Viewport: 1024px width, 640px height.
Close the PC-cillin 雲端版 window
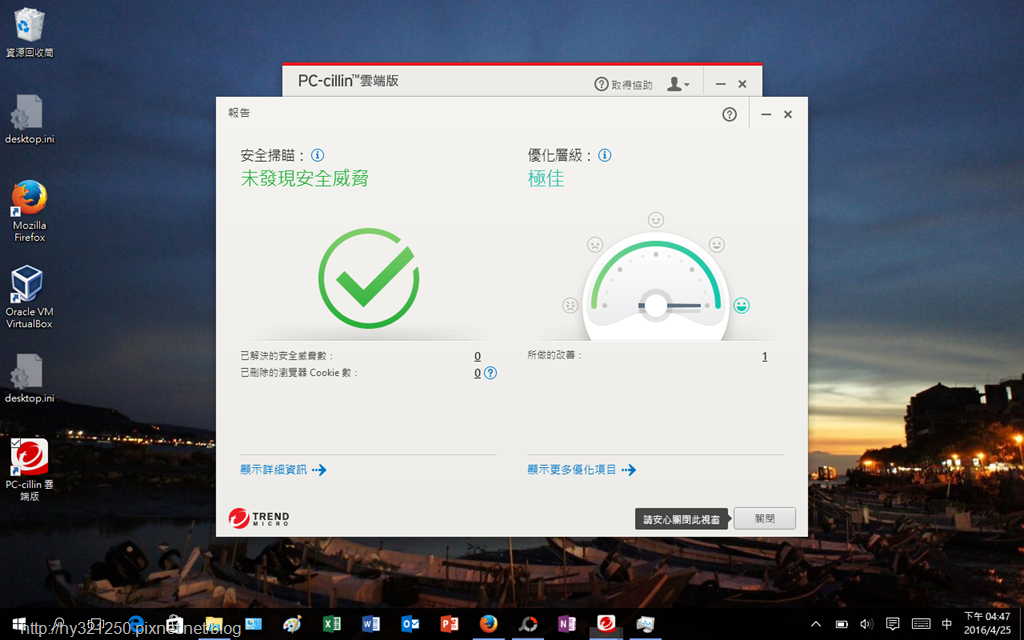coord(743,84)
